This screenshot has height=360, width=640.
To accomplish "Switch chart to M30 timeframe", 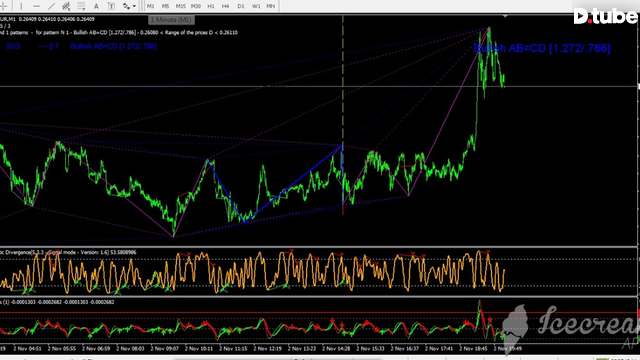I will pos(196,6).
